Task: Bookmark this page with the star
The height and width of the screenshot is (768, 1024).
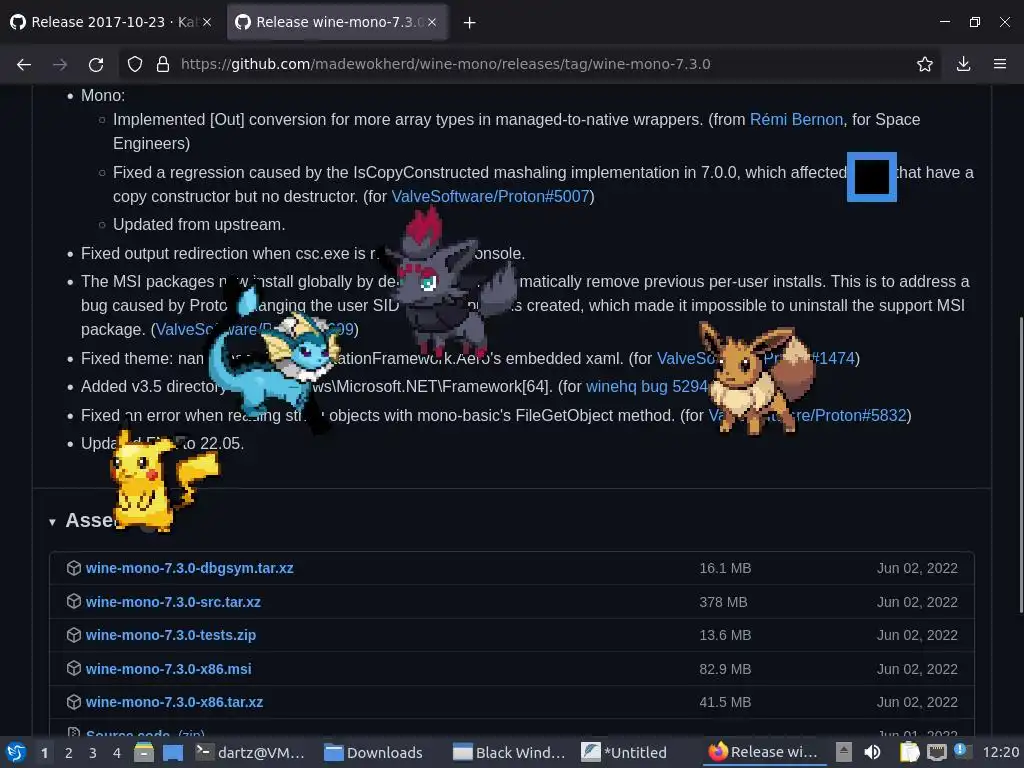Action: pos(925,64)
